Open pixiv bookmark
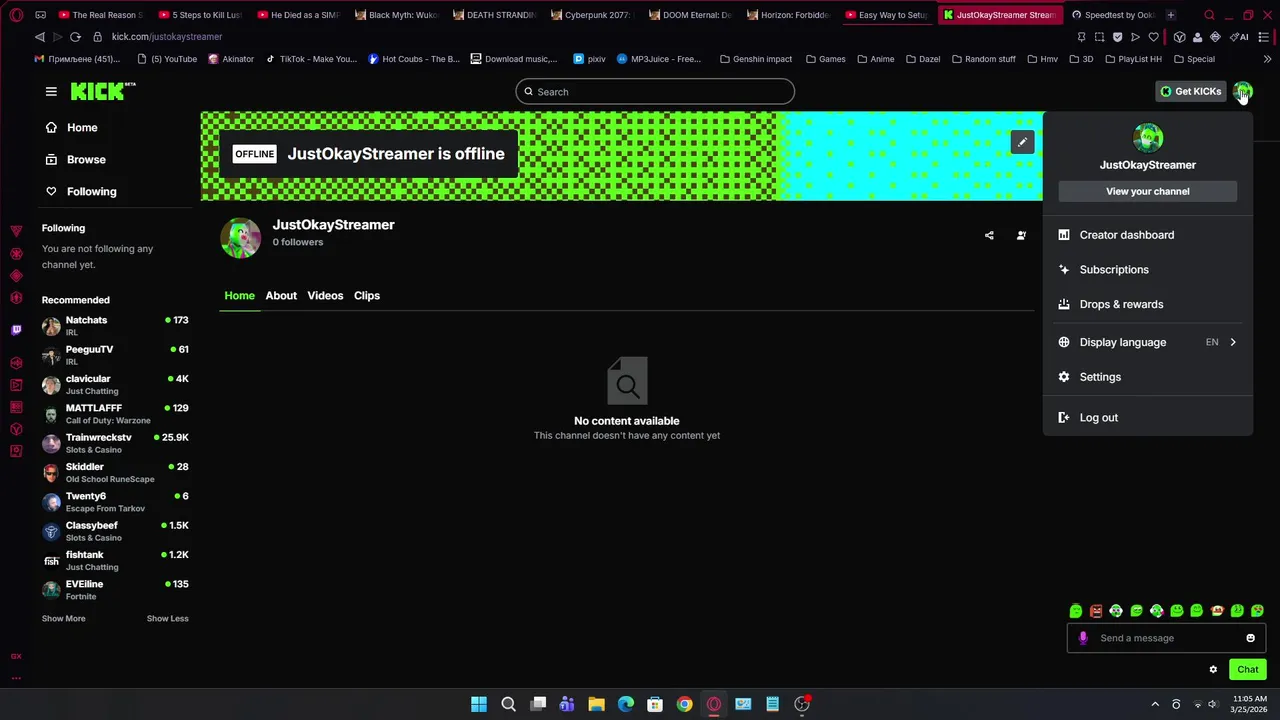The width and height of the screenshot is (1280, 720). (x=590, y=59)
